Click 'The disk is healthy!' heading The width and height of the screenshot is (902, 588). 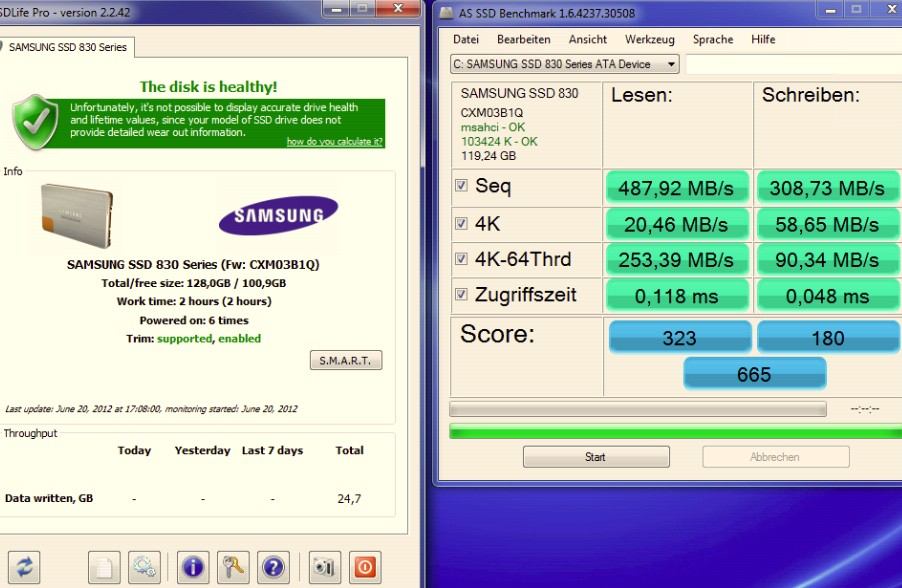[208, 87]
